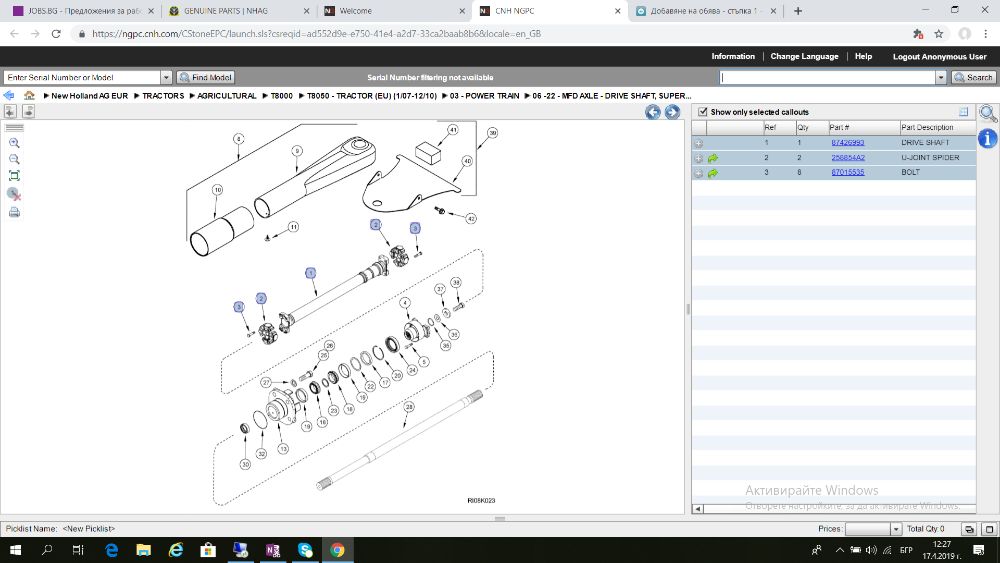Expand T8050 - TRACTOR (EU) breadcrumb
This screenshot has height=563, width=1000.
tap(372, 96)
